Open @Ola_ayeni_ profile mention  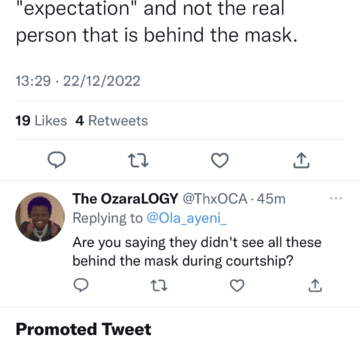(x=187, y=218)
